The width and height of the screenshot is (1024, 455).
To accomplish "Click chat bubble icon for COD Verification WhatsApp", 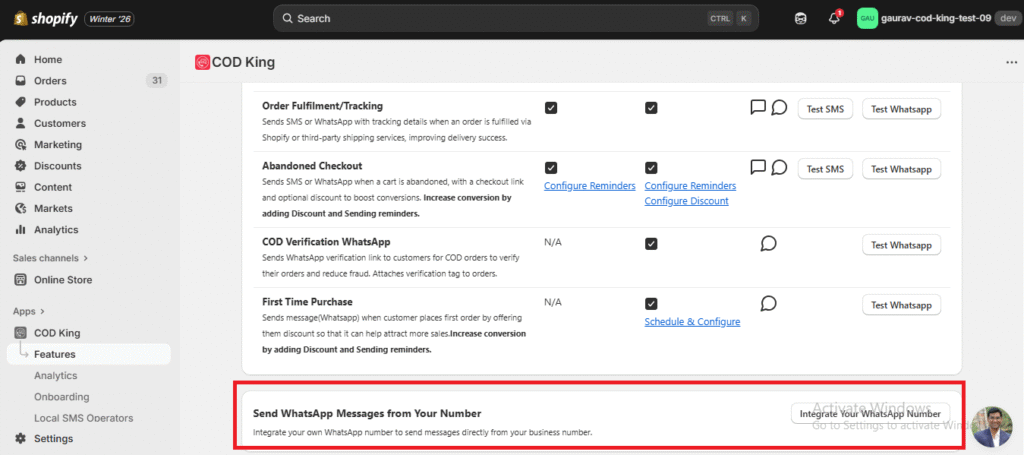I will tap(769, 243).
